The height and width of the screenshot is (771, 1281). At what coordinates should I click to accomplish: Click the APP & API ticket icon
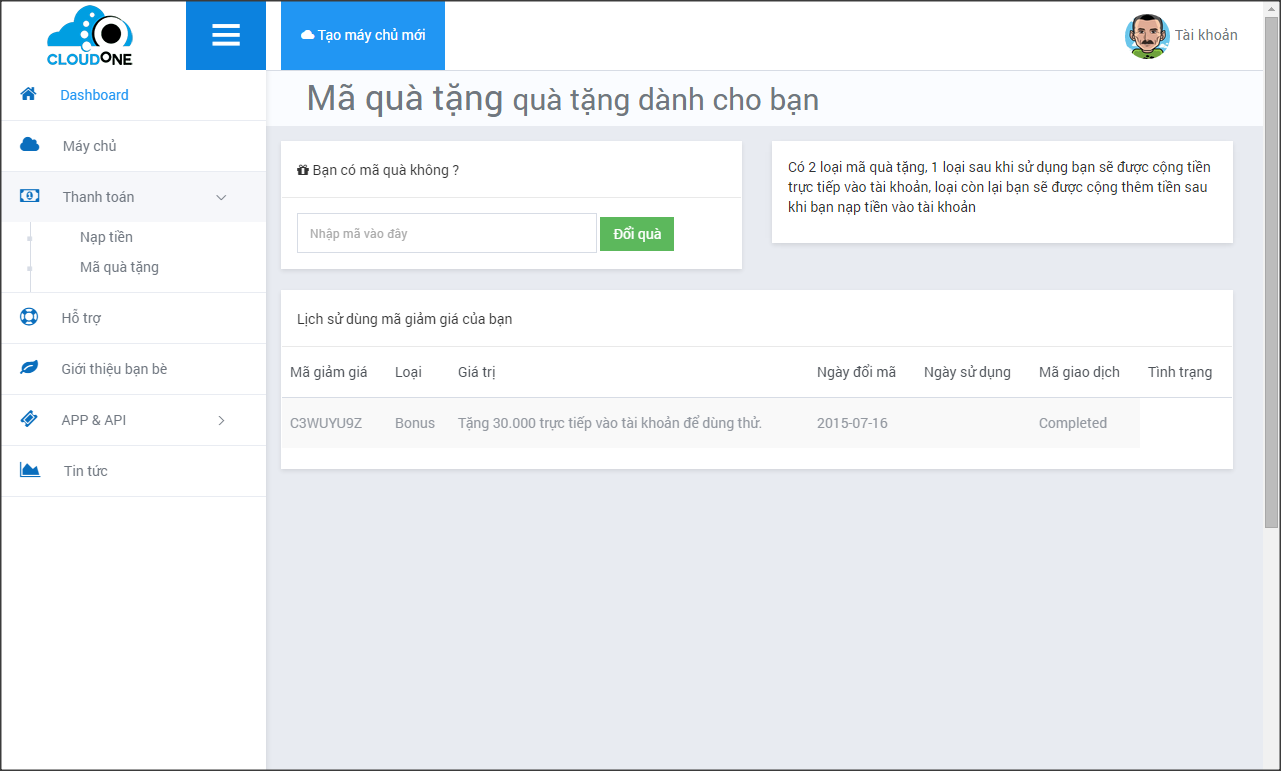click(29, 419)
